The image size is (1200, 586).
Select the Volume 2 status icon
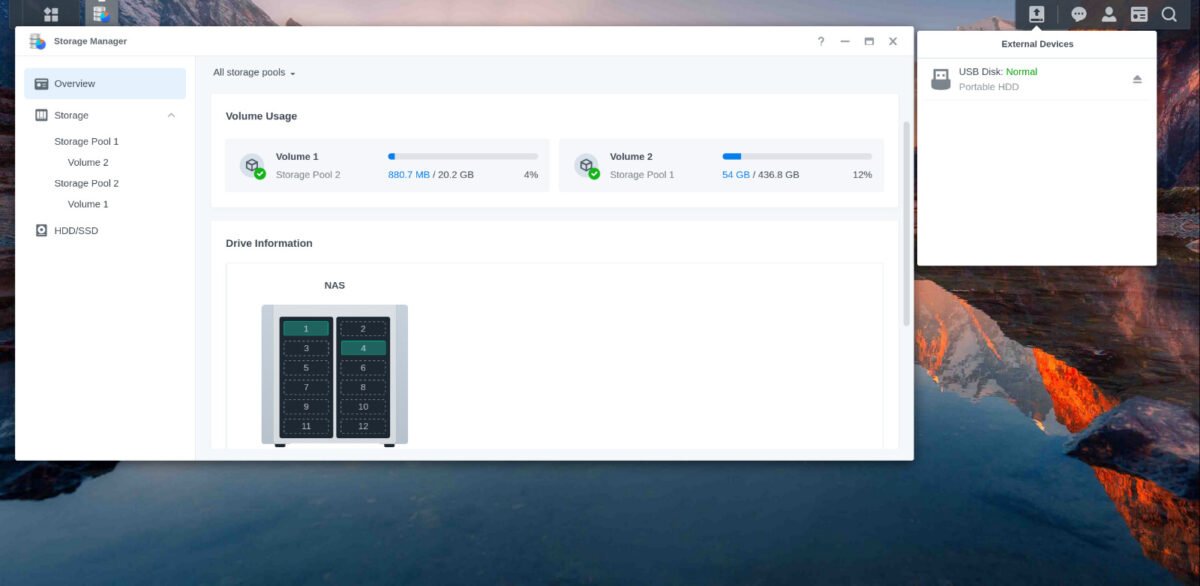[588, 165]
